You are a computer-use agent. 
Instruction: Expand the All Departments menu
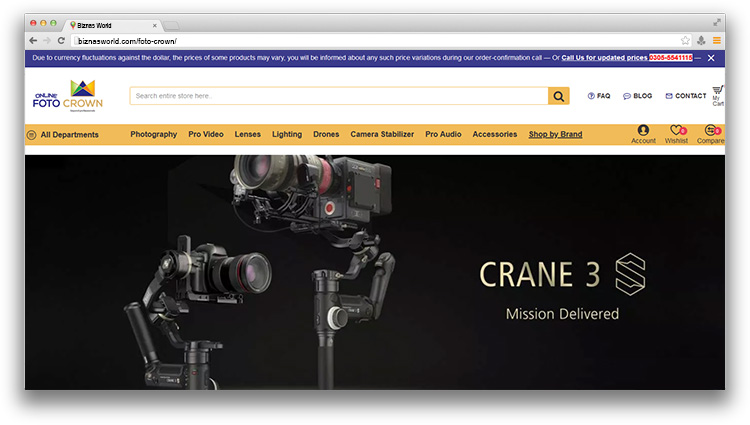(63, 134)
